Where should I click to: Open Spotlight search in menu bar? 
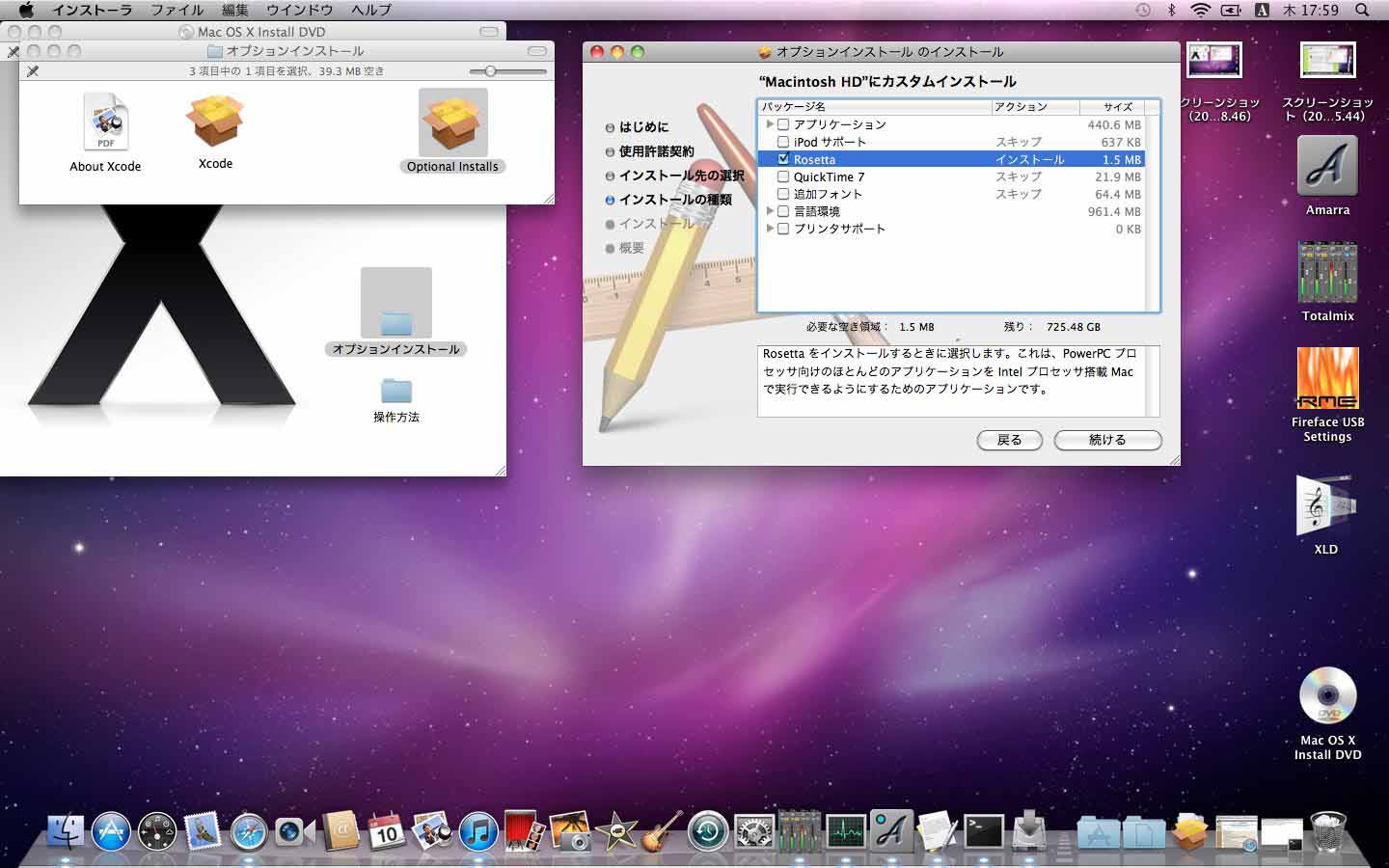click(x=1362, y=10)
